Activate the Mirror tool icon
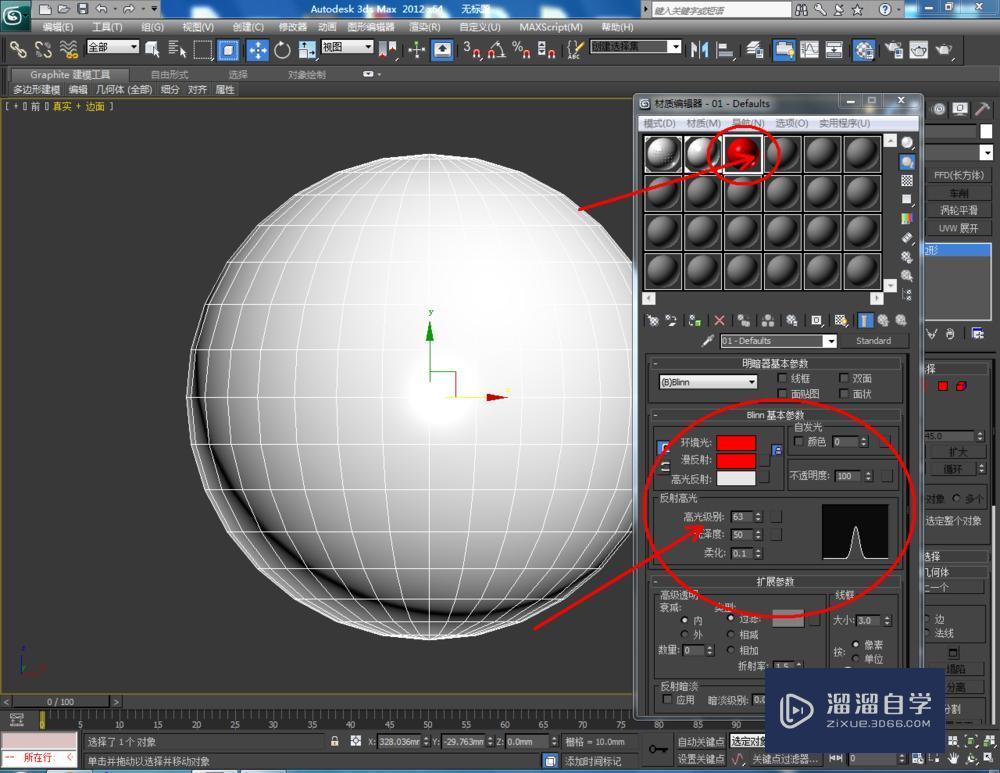Image resolution: width=1000 pixels, height=773 pixels. coord(697,51)
